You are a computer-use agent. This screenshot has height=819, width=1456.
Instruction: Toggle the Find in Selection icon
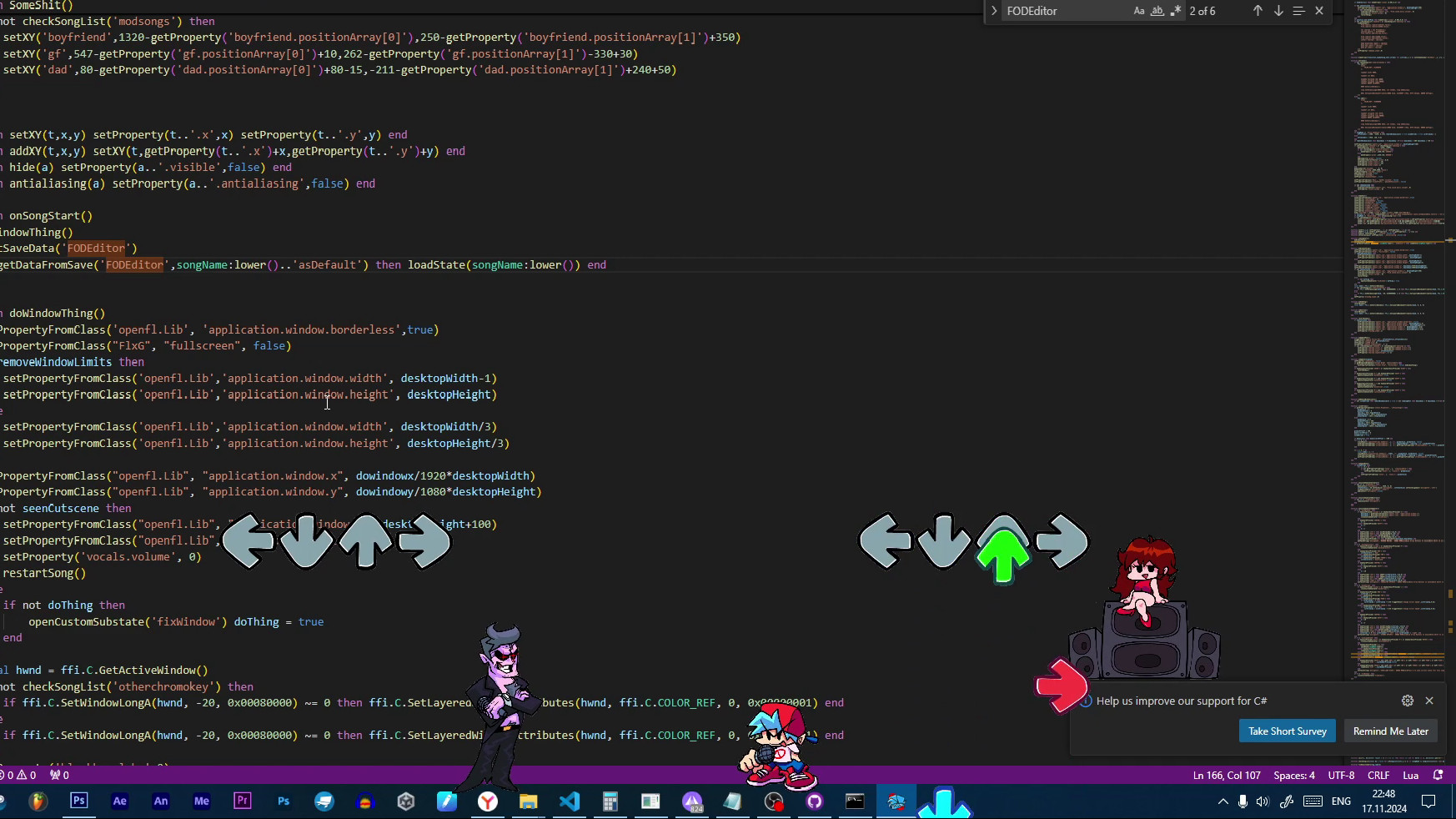pos(1298,11)
